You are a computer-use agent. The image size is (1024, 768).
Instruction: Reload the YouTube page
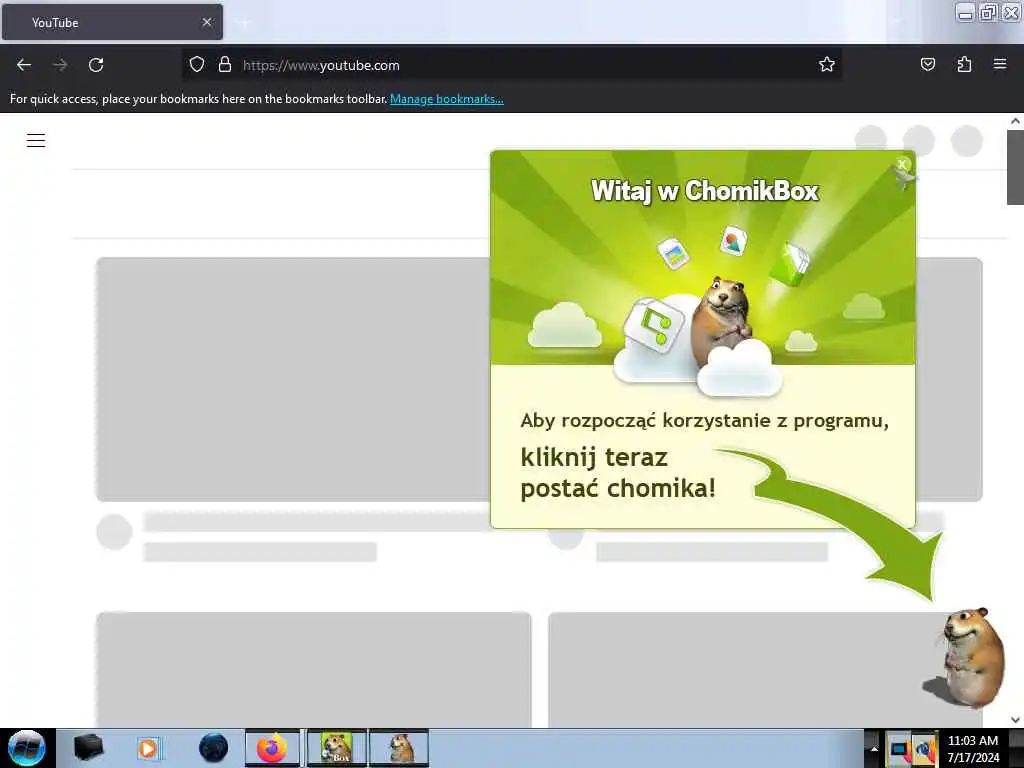pyautogui.click(x=96, y=65)
